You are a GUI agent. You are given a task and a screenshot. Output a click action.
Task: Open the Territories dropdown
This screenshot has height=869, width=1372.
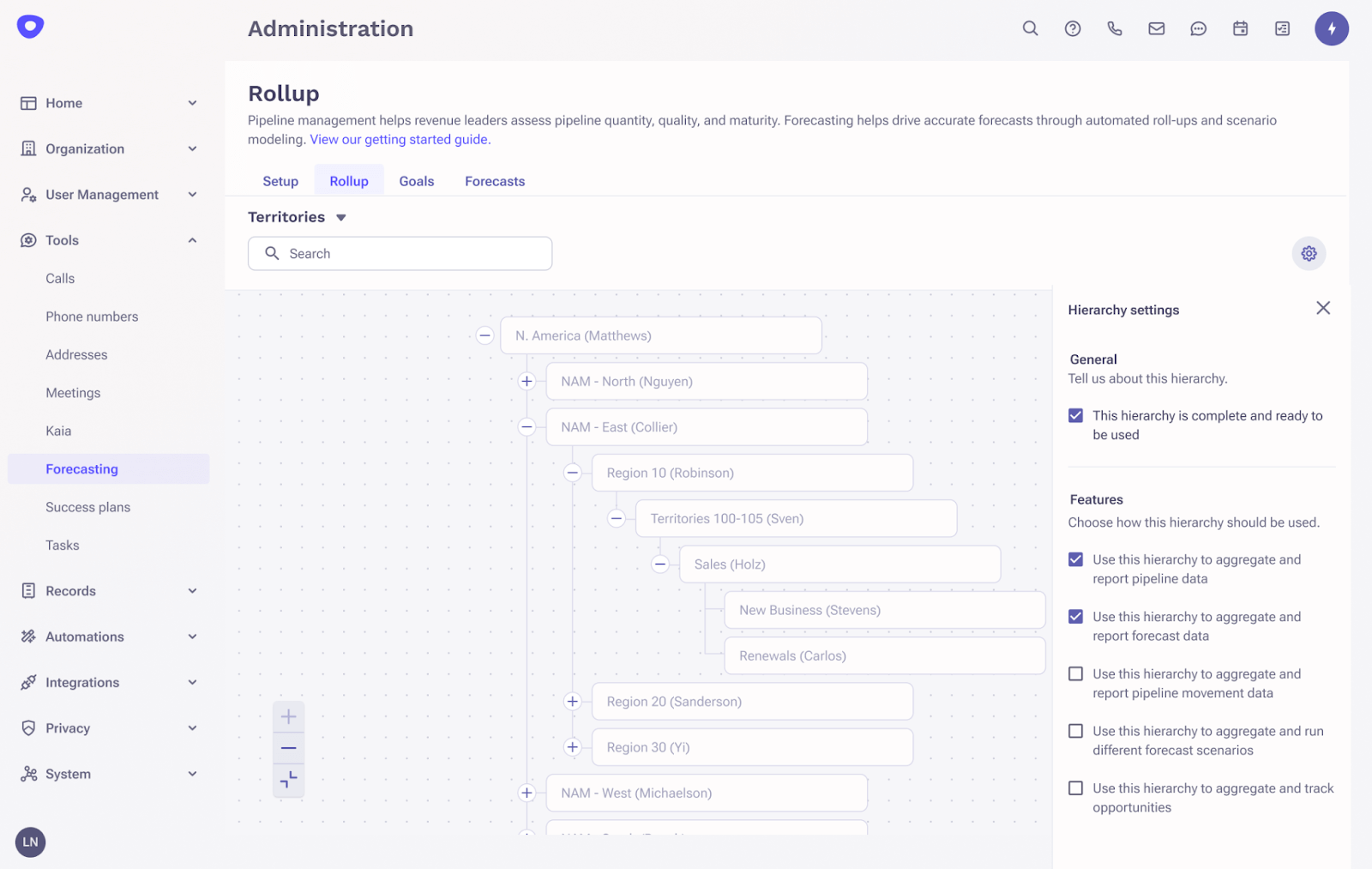[x=340, y=217]
